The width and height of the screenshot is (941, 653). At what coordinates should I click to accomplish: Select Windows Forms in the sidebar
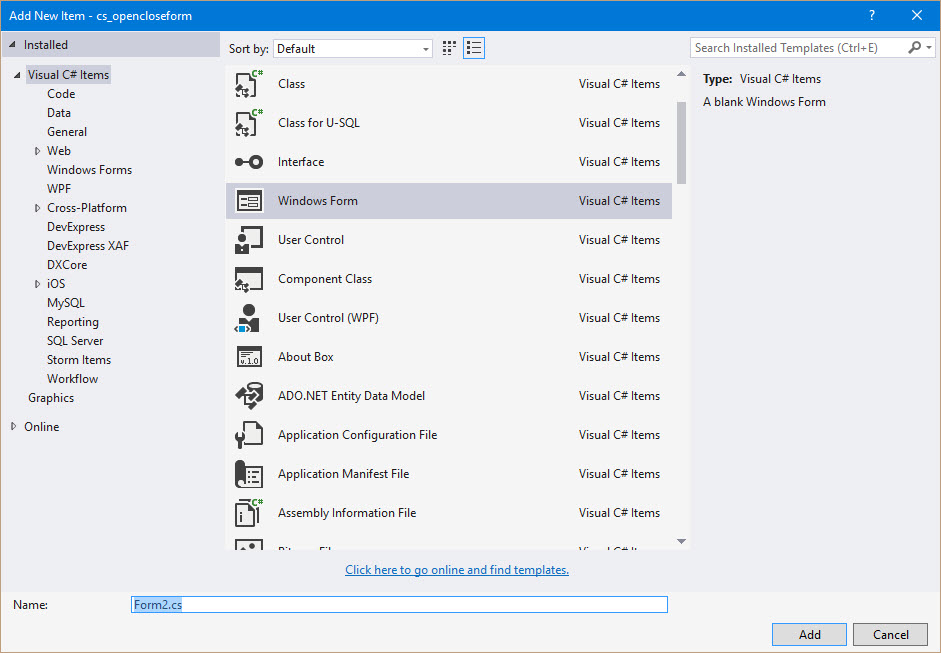(x=89, y=169)
